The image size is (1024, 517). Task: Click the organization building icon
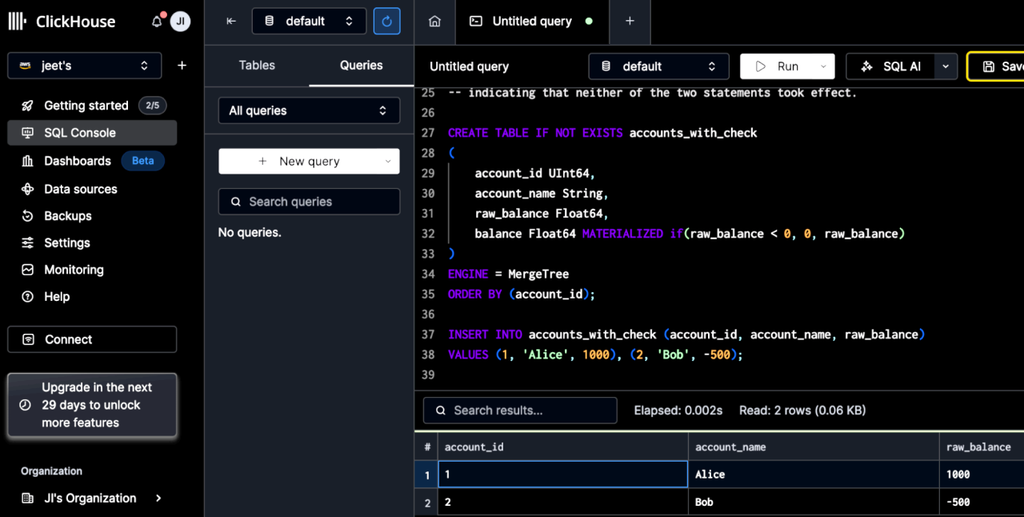[x=27, y=498]
